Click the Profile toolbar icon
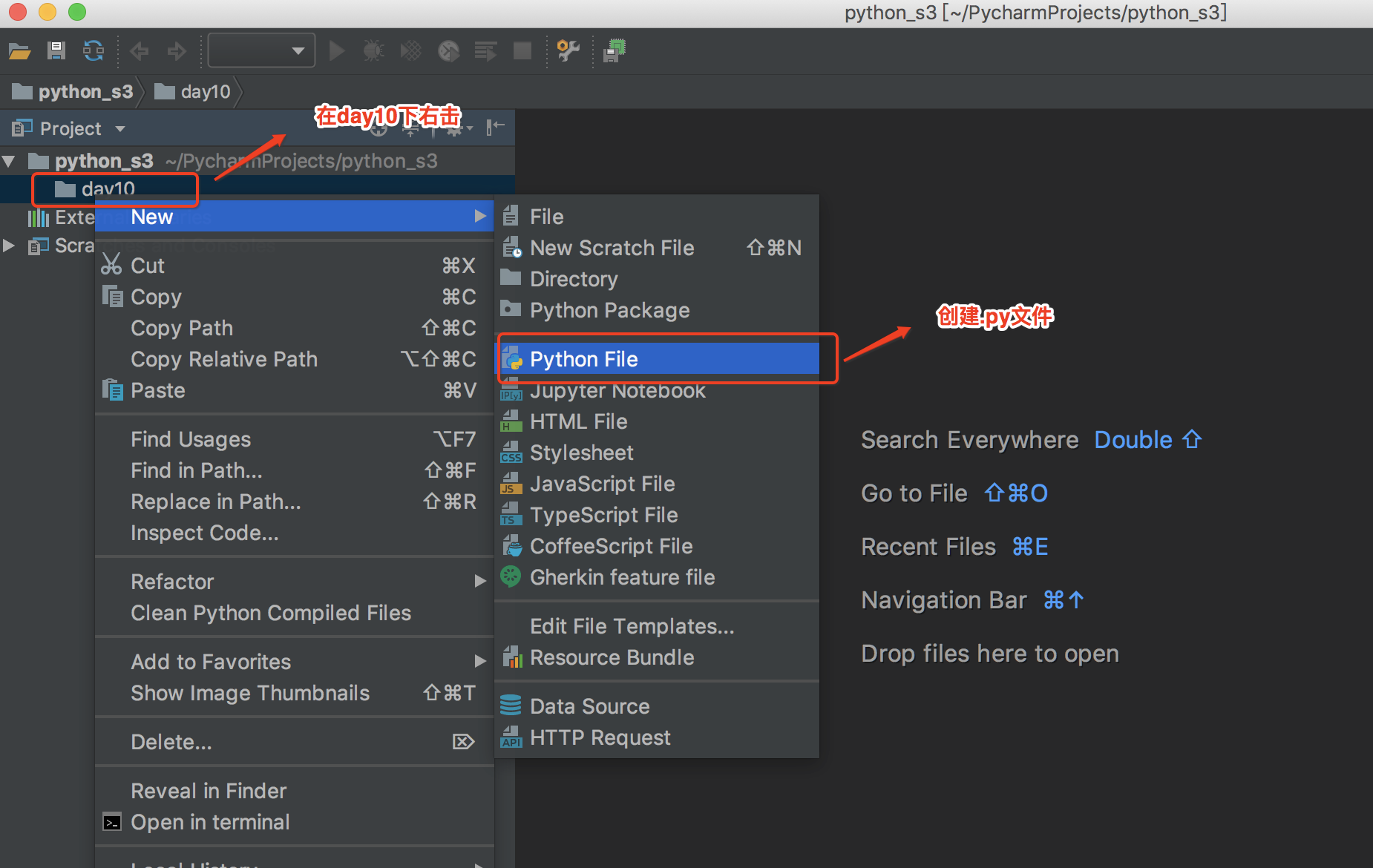 tap(448, 50)
